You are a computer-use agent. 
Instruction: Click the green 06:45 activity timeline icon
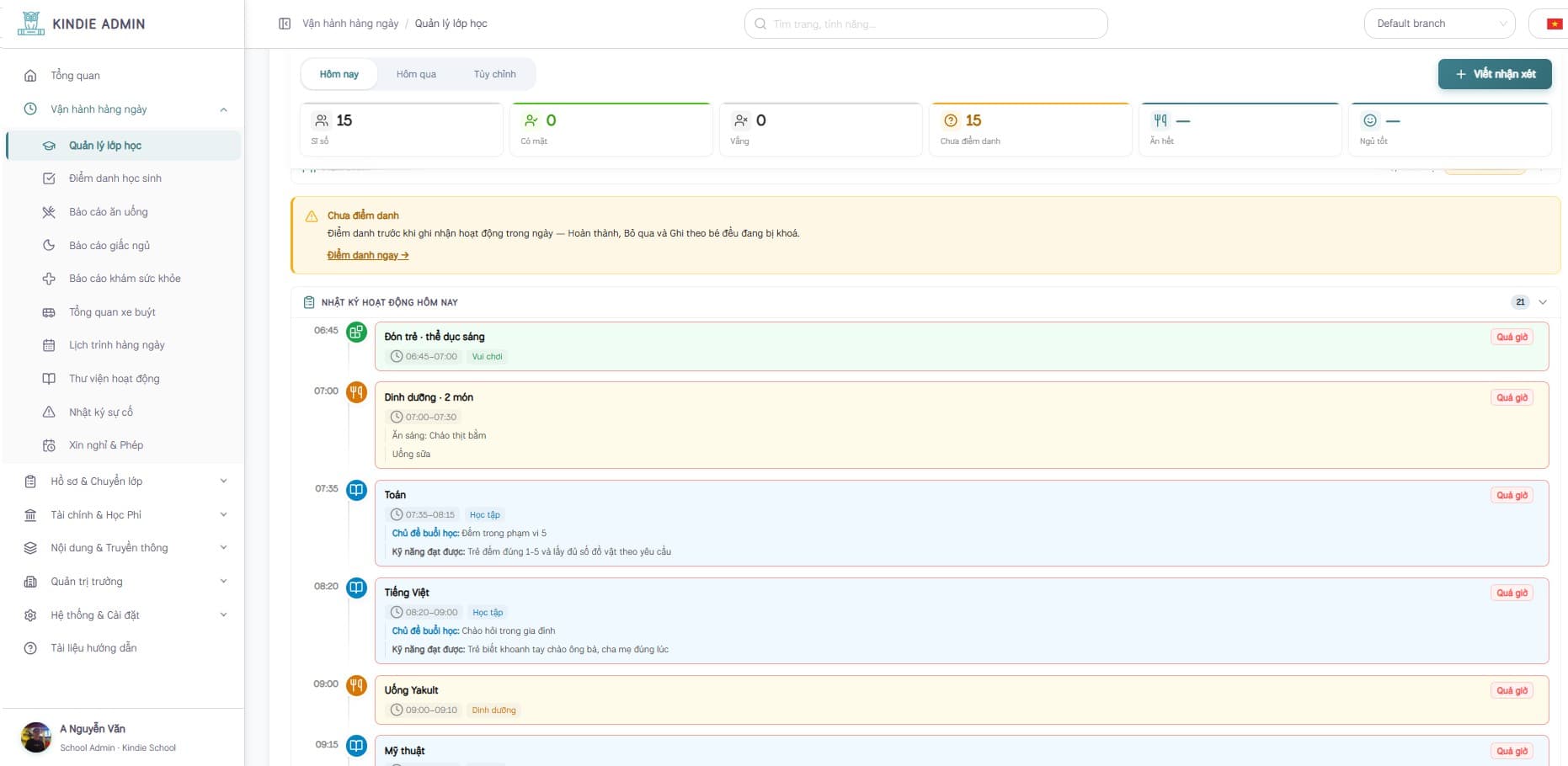pos(357,332)
